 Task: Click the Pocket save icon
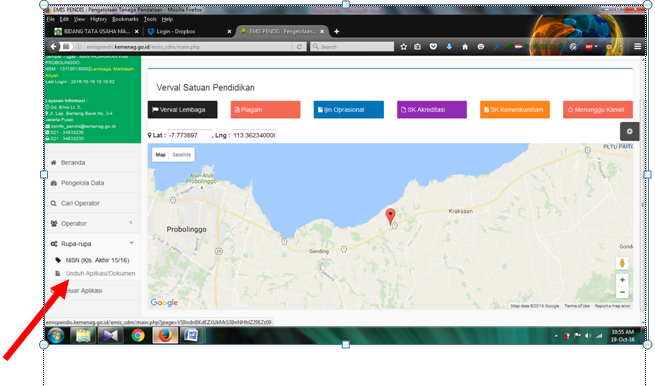(433, 47)
